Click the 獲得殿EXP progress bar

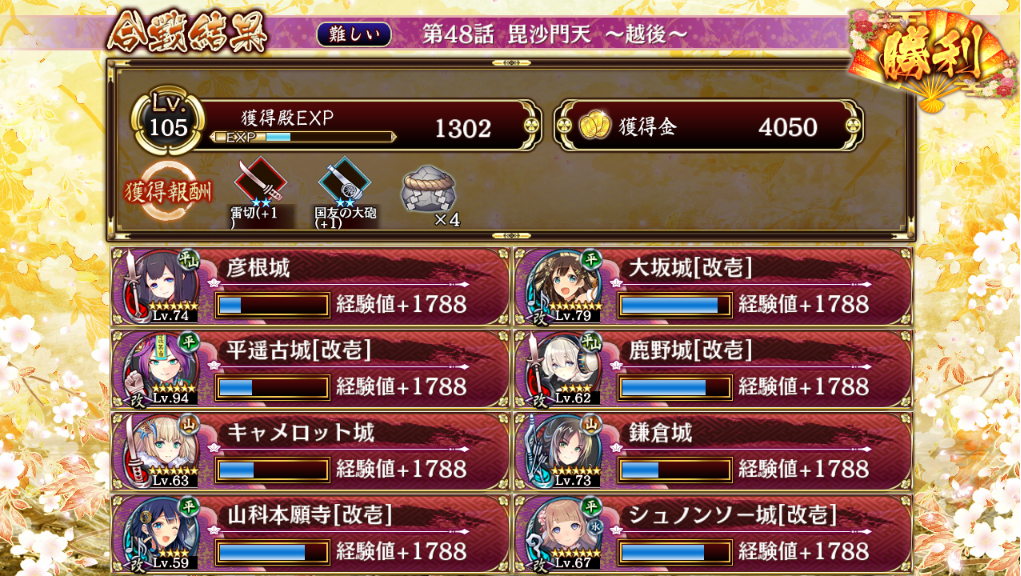[x=303, y=137]
